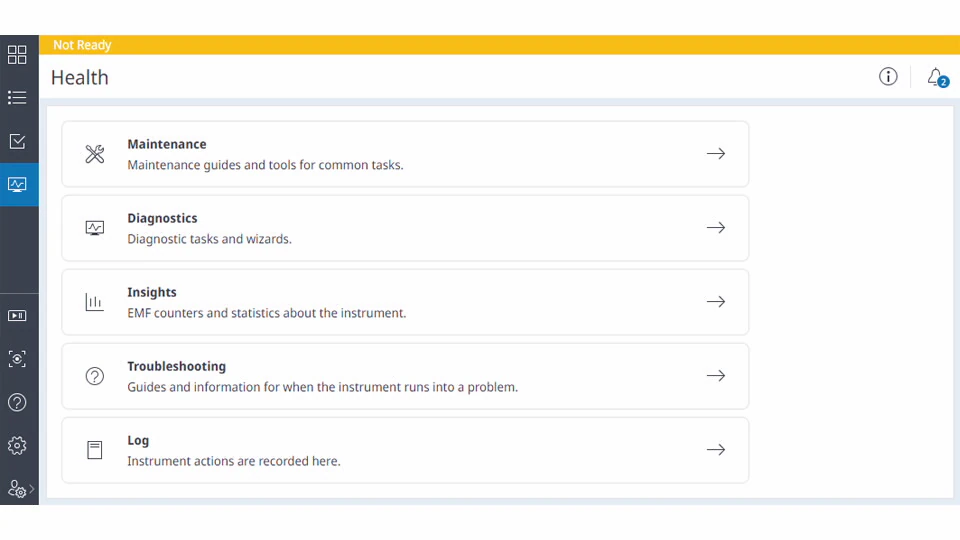Image resolution: width=960 pixels, height=540 pixels.
Task: Open the Maintenance title link
Action: [167, 144]
